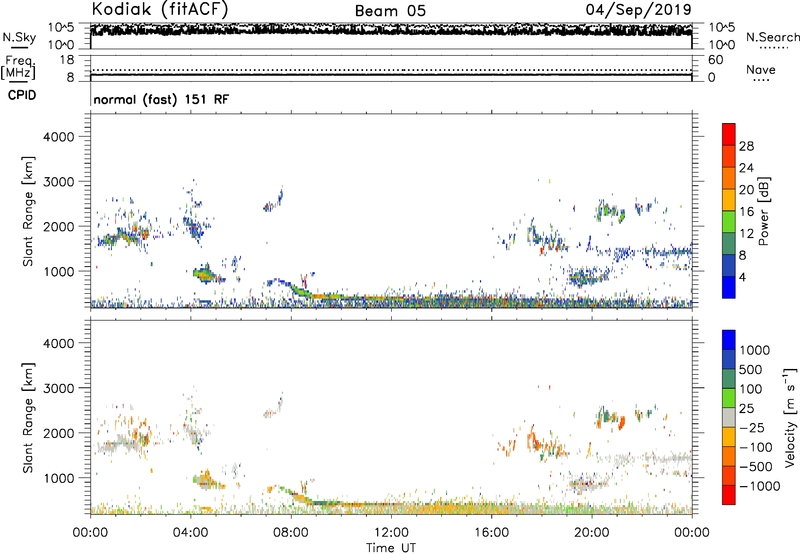800x554 pixels.
Task: Click the '12:00' time tick label
Action: 391,533
